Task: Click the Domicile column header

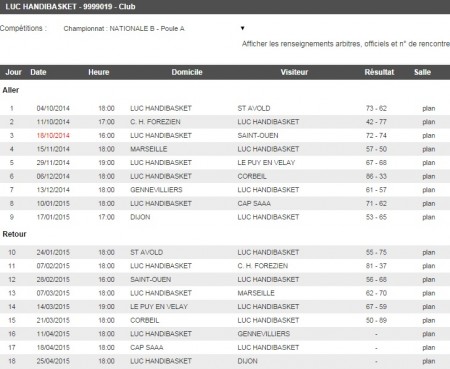Action: (x=187, y=72)
